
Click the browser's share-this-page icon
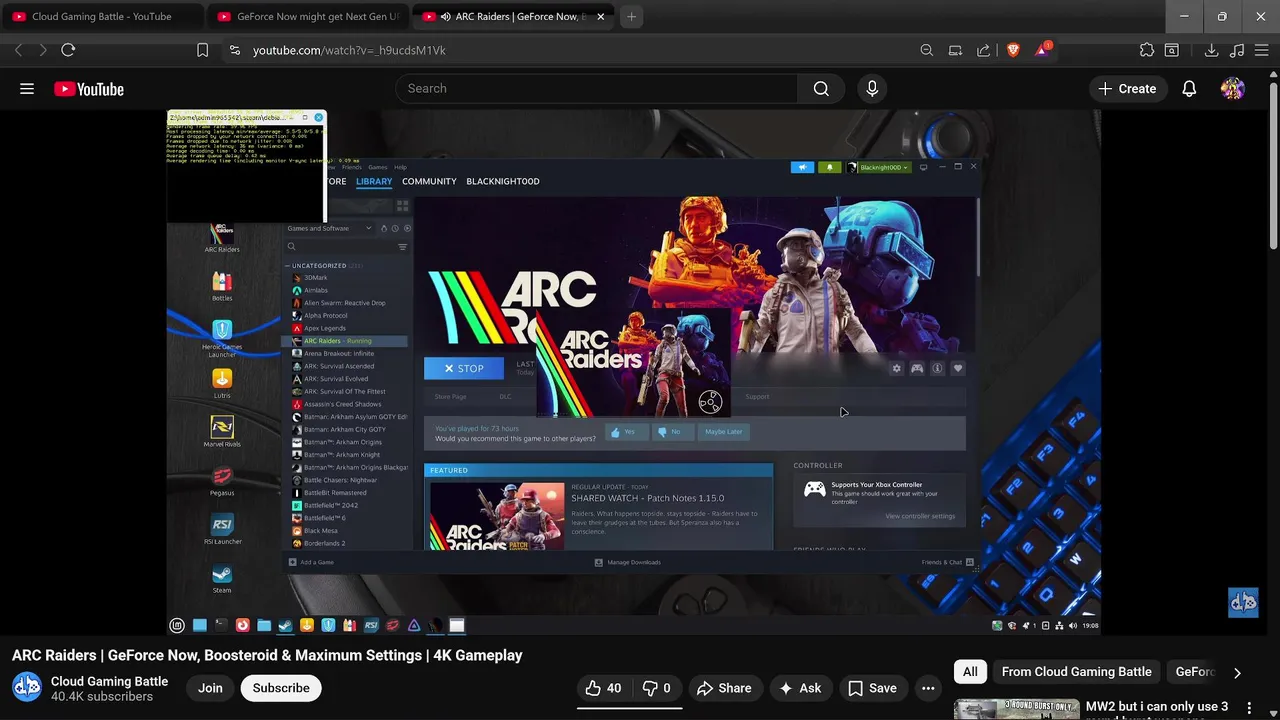(983, 50)
